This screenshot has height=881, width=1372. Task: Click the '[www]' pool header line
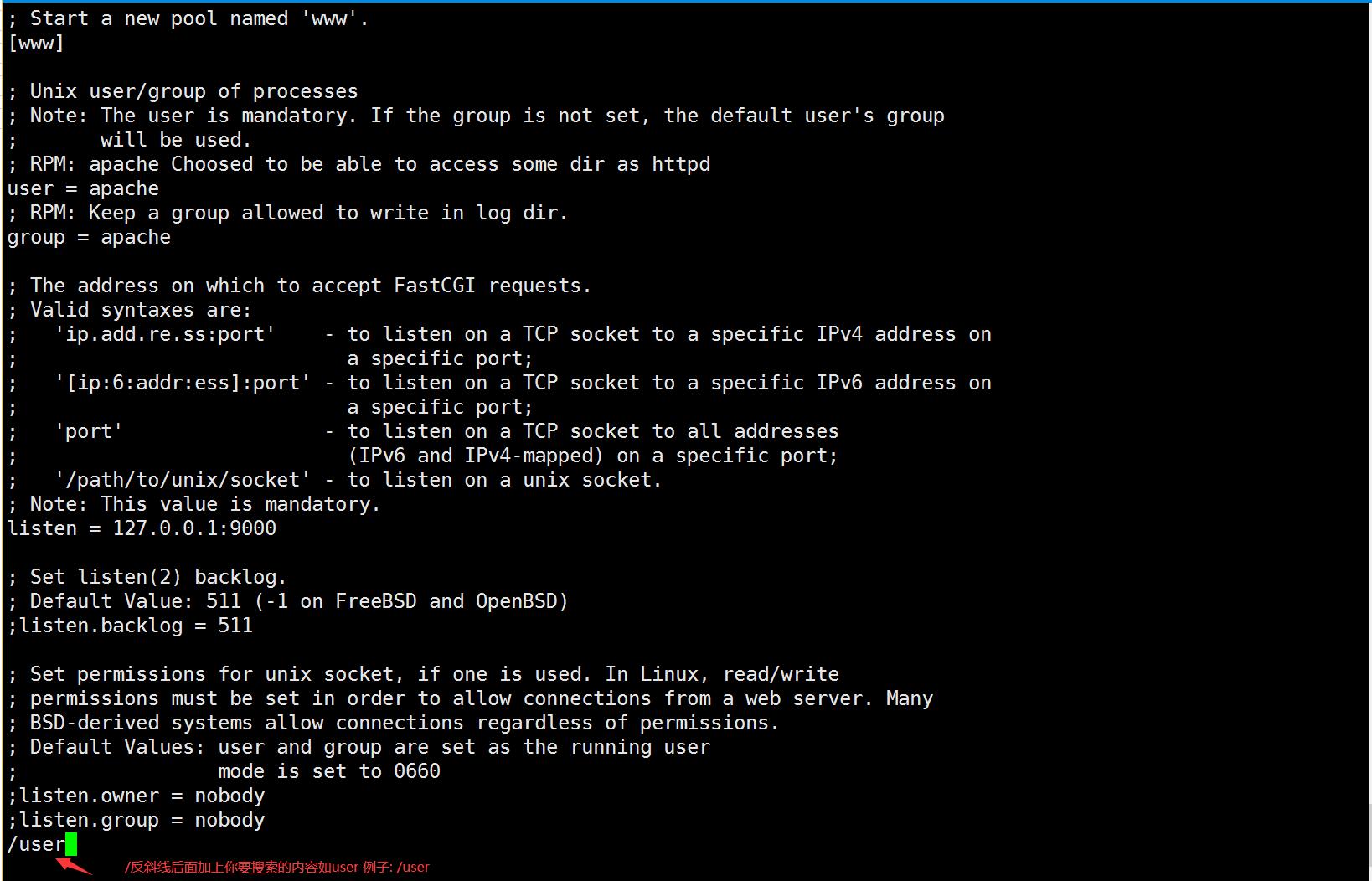pos(36,43)
